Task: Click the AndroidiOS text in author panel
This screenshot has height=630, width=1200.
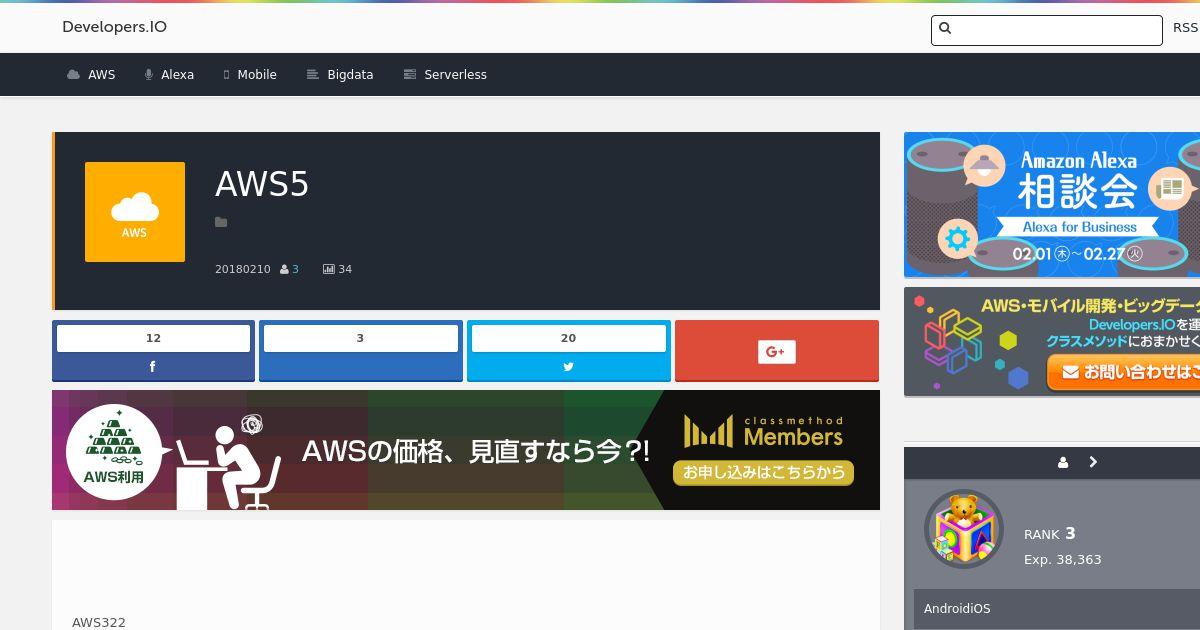Action: click(957, 609)
